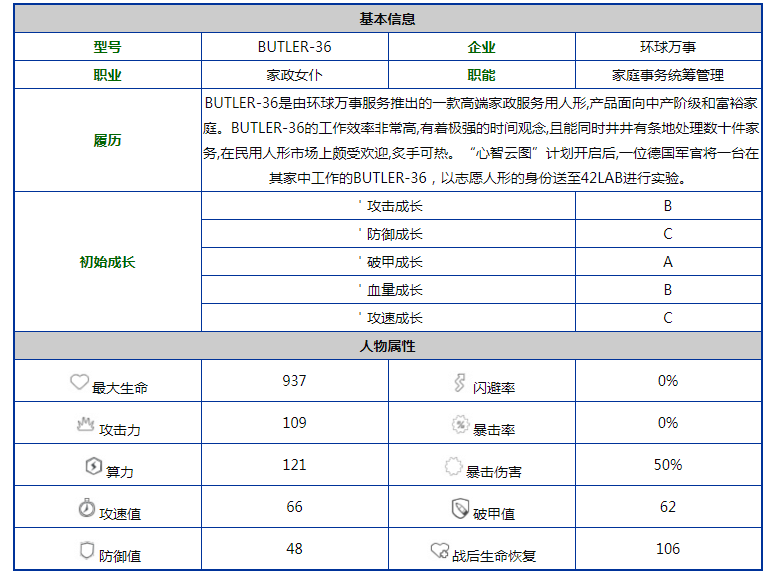Image resolution: width=776 pixels, height=575 pixels.
Task: Click the 暴击率 label text
Action: pyautogui.click(x=494, y=430)
